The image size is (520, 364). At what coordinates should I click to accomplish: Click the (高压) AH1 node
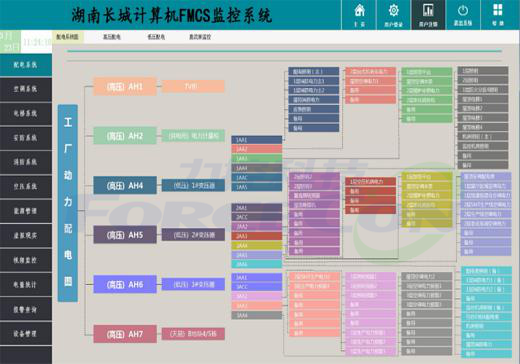[125, 87]
